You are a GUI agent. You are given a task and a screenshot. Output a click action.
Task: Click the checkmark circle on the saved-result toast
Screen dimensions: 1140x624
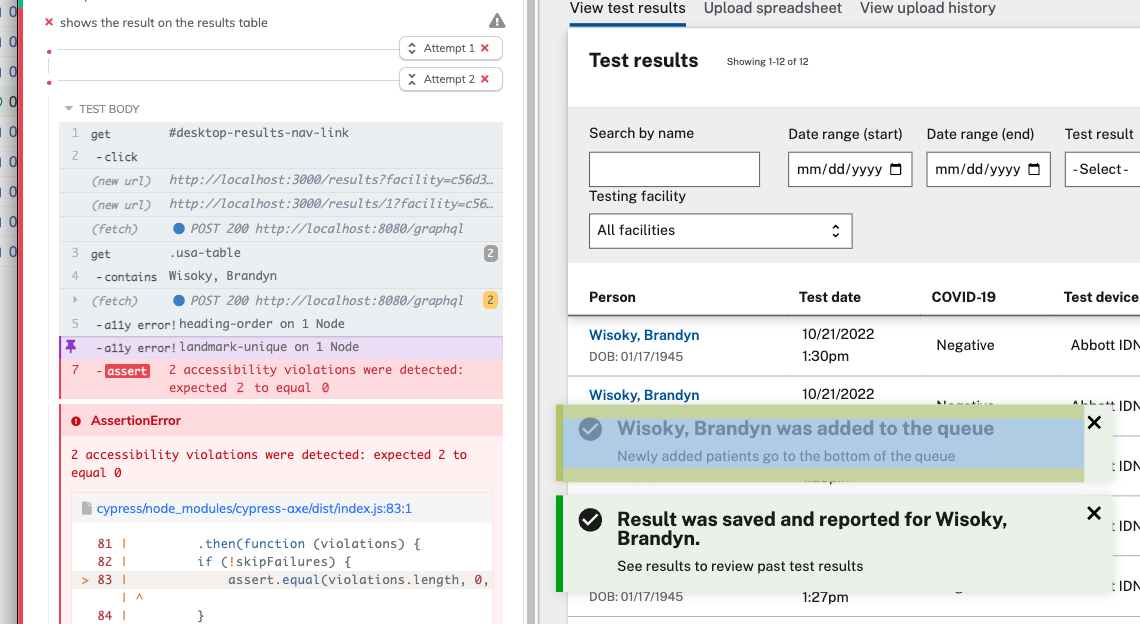[589, 519]
